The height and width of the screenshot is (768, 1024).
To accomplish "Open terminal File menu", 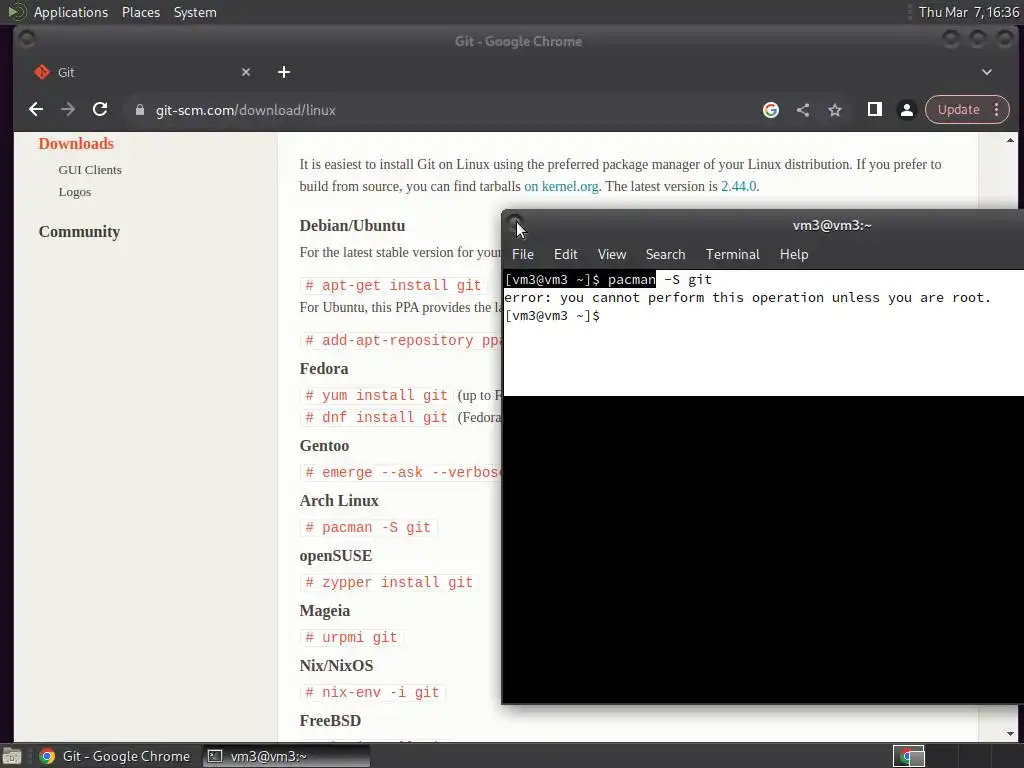I will (x=522, y=254).
